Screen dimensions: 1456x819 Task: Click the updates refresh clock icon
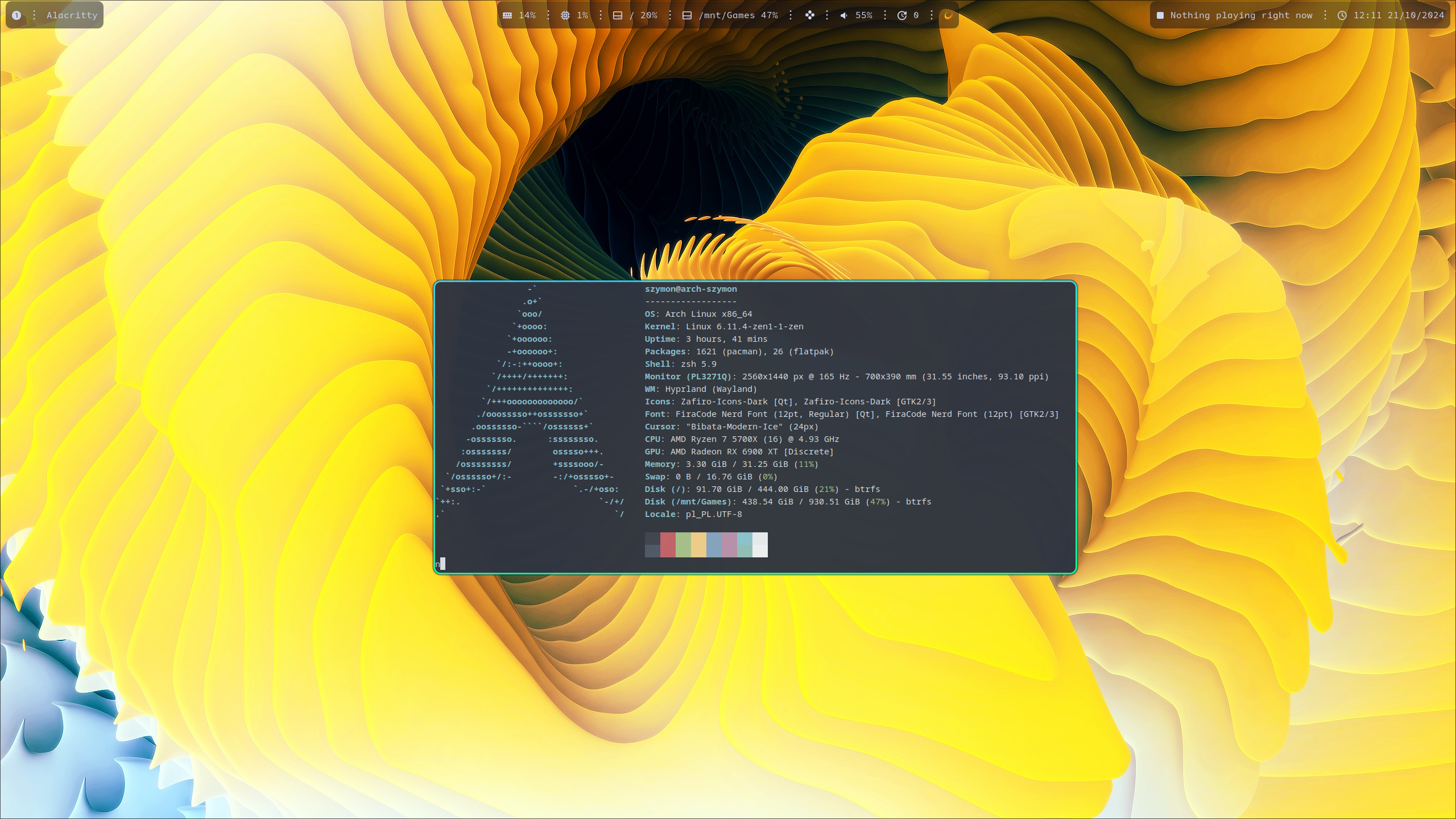(901, 15)
